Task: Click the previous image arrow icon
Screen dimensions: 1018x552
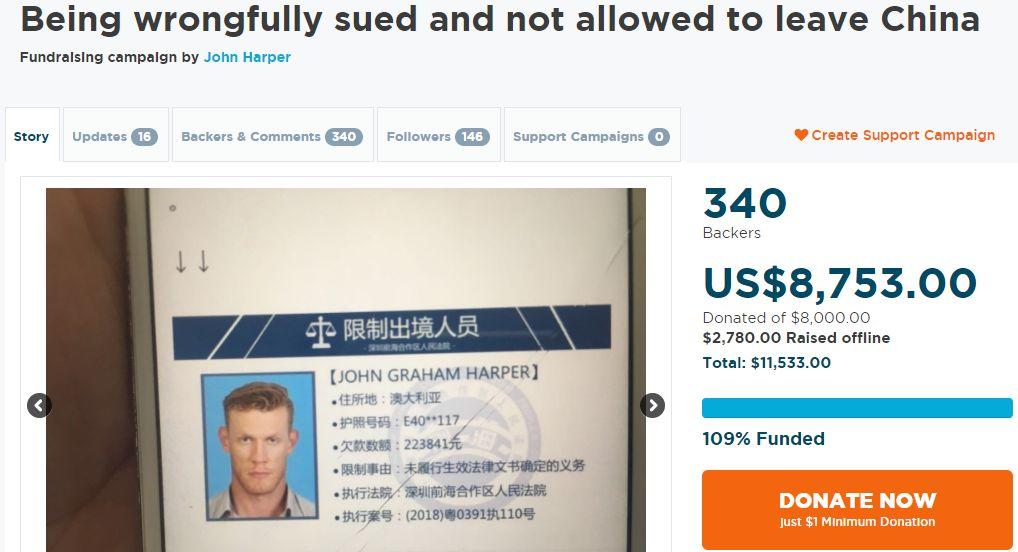Action: point(39,405)
